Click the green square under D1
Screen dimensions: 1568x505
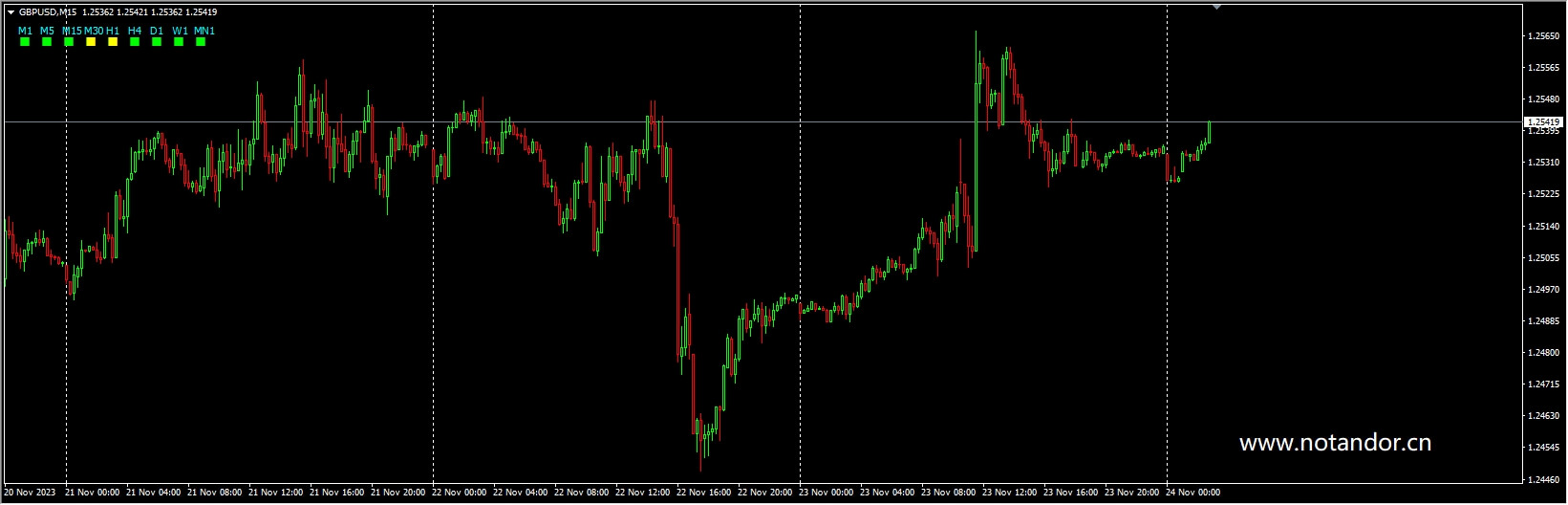point(157,42)
